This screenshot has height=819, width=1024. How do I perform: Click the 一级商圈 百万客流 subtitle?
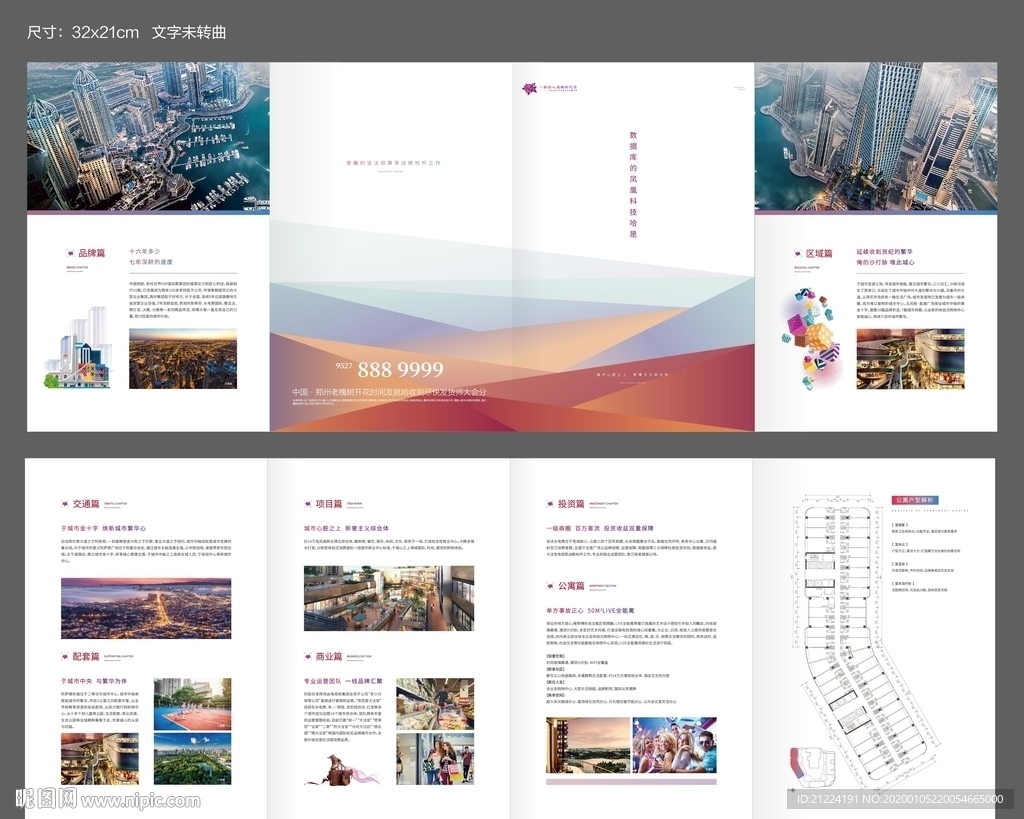(x=573, y=528)
